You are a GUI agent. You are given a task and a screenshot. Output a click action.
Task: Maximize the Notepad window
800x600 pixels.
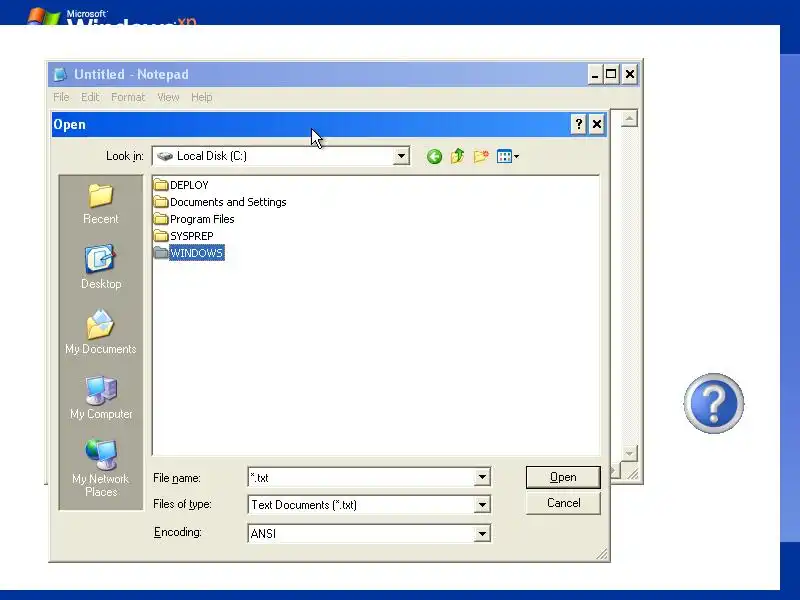(611, 74)
